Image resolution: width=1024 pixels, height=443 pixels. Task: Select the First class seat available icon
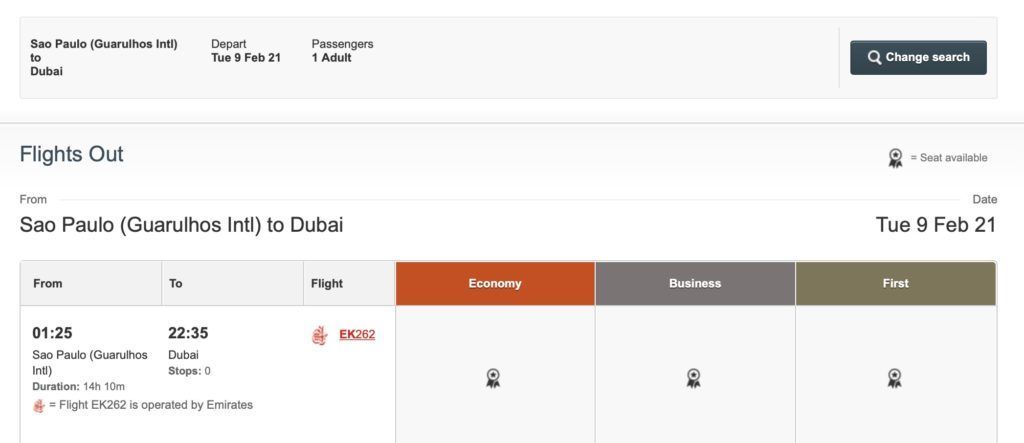click(894, 378)
